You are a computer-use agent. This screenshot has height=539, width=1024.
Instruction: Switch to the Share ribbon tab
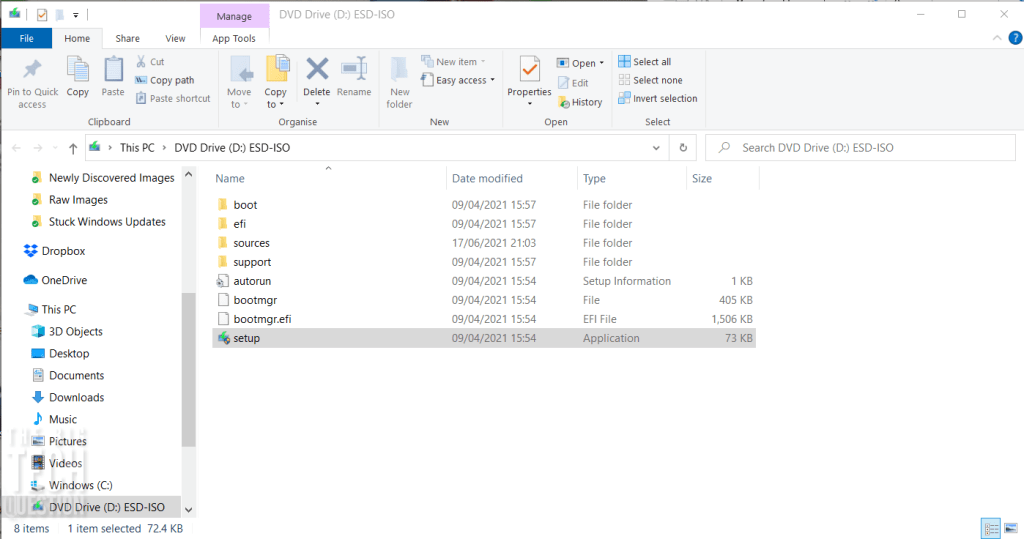pyautogui.click(x=127, y=39)
